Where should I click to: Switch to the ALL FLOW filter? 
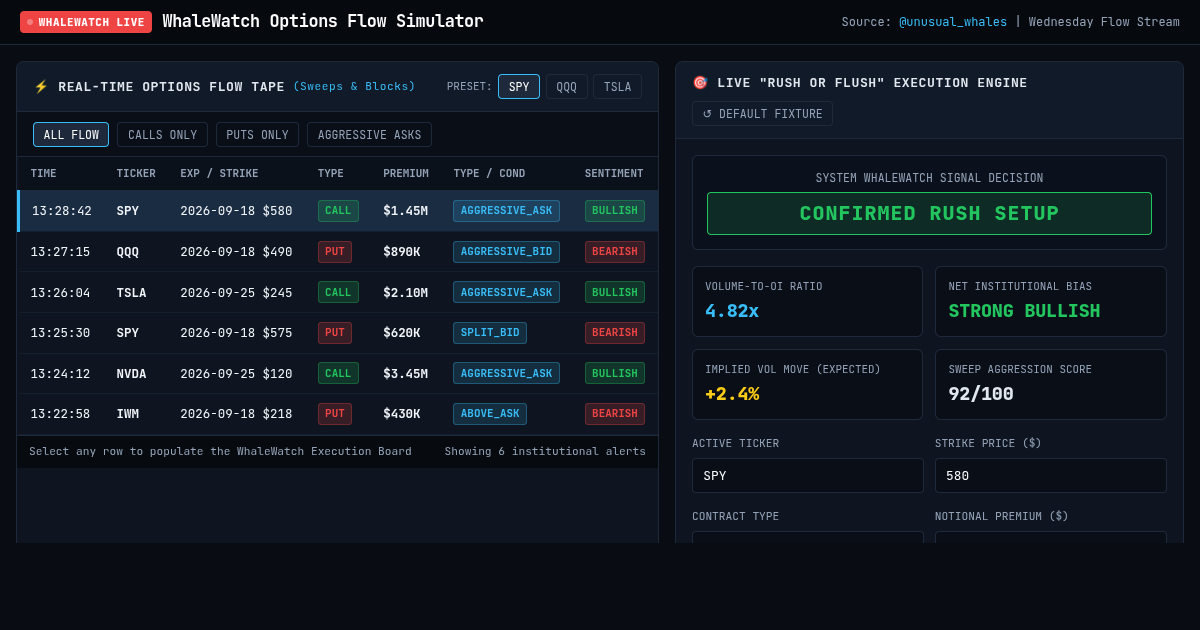click(x=71, y=135)
